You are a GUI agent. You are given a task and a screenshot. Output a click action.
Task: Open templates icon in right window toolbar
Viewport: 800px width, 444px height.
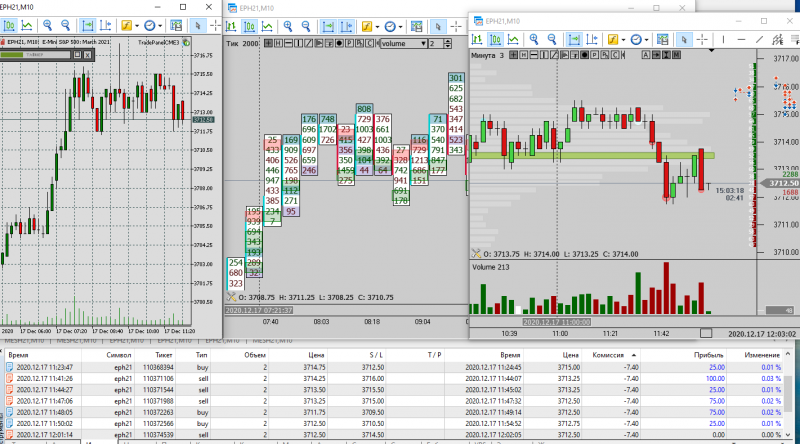662,39
